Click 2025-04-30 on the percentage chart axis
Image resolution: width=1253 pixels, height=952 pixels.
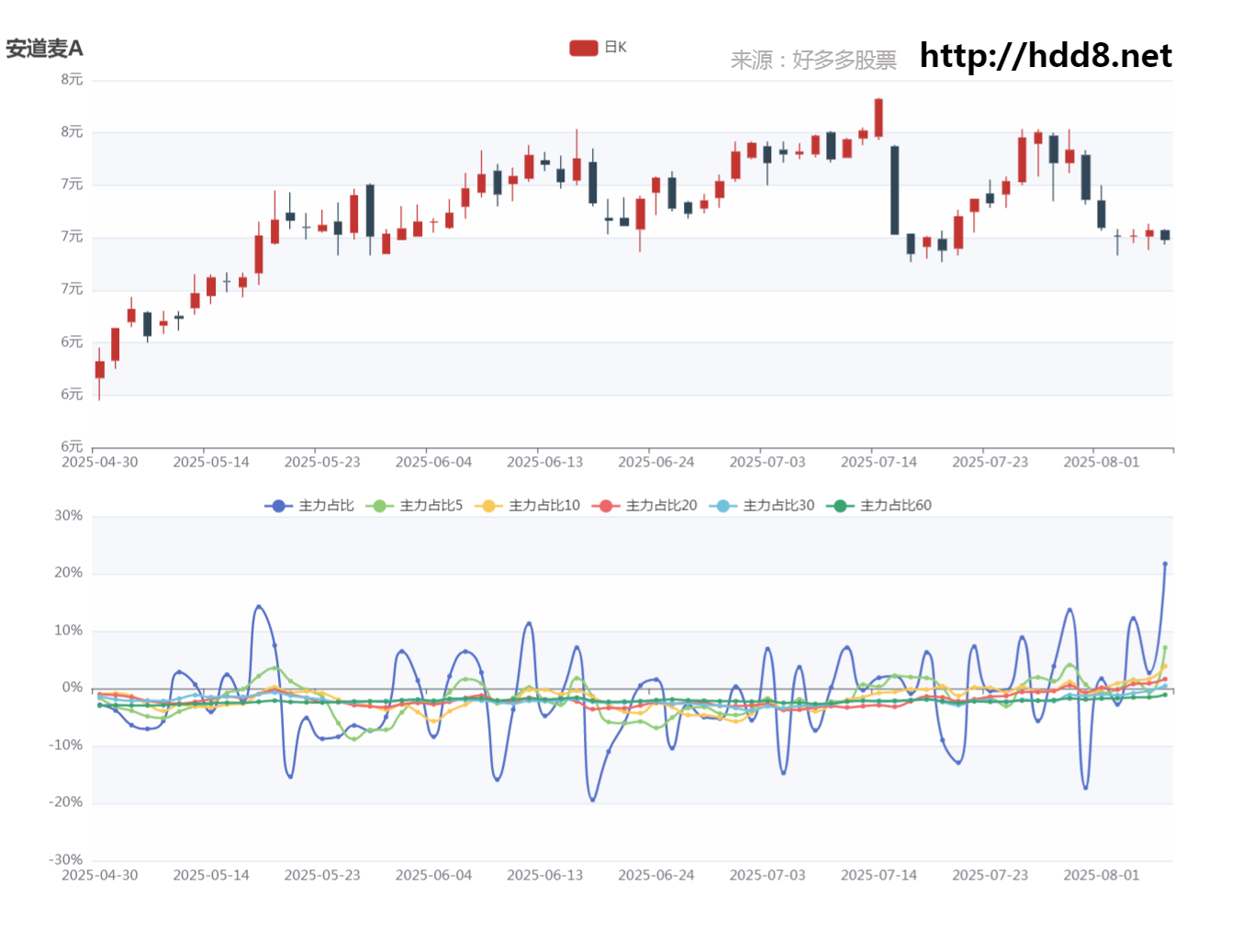point(100,875)
